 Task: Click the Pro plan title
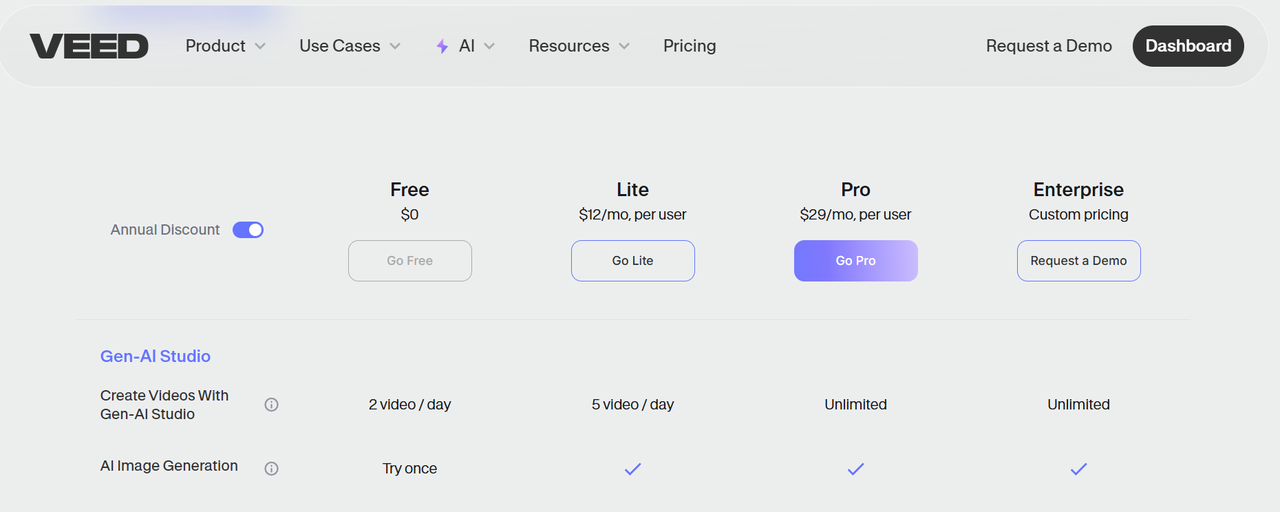pyautogui.click(x=856, y=189)
